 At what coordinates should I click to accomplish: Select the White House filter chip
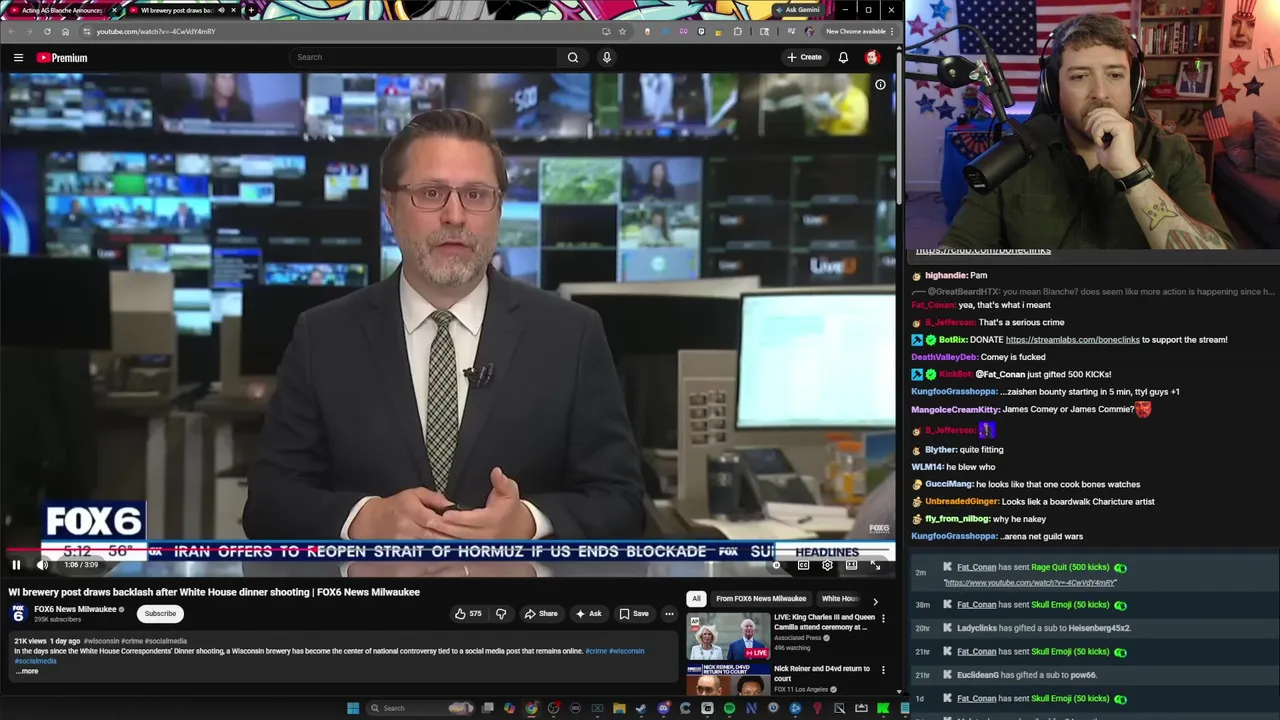(x=841, y=599)
